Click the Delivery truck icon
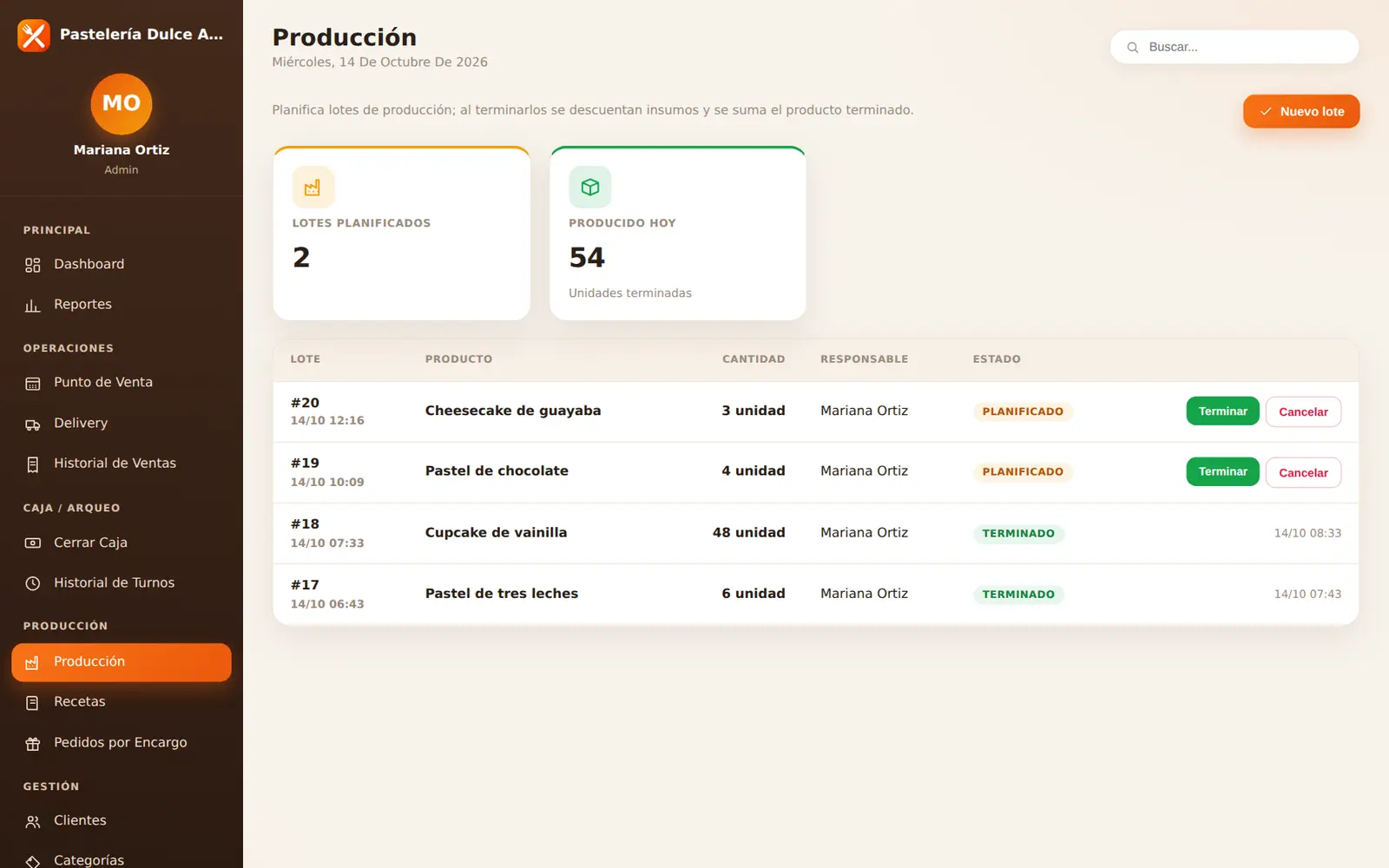 coord(33,424)
